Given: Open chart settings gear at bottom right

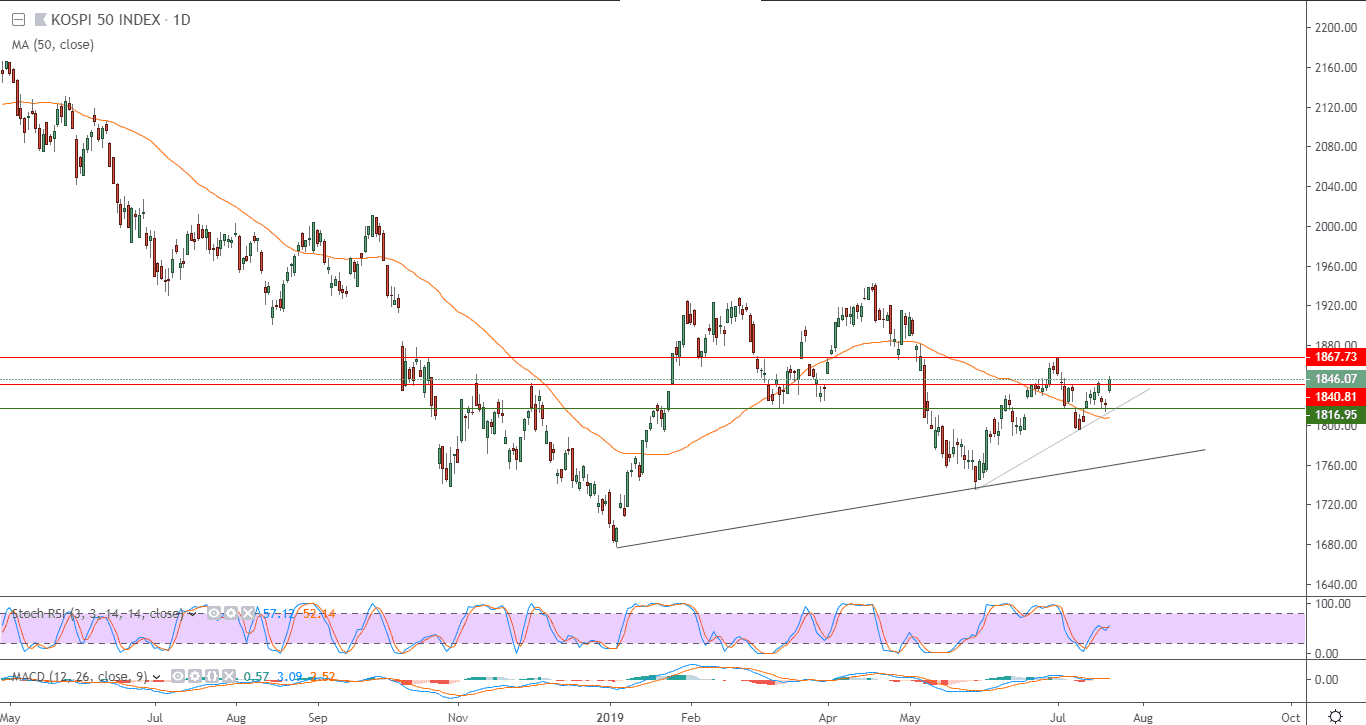Looking at the screenshot, I should point(1336,716).
